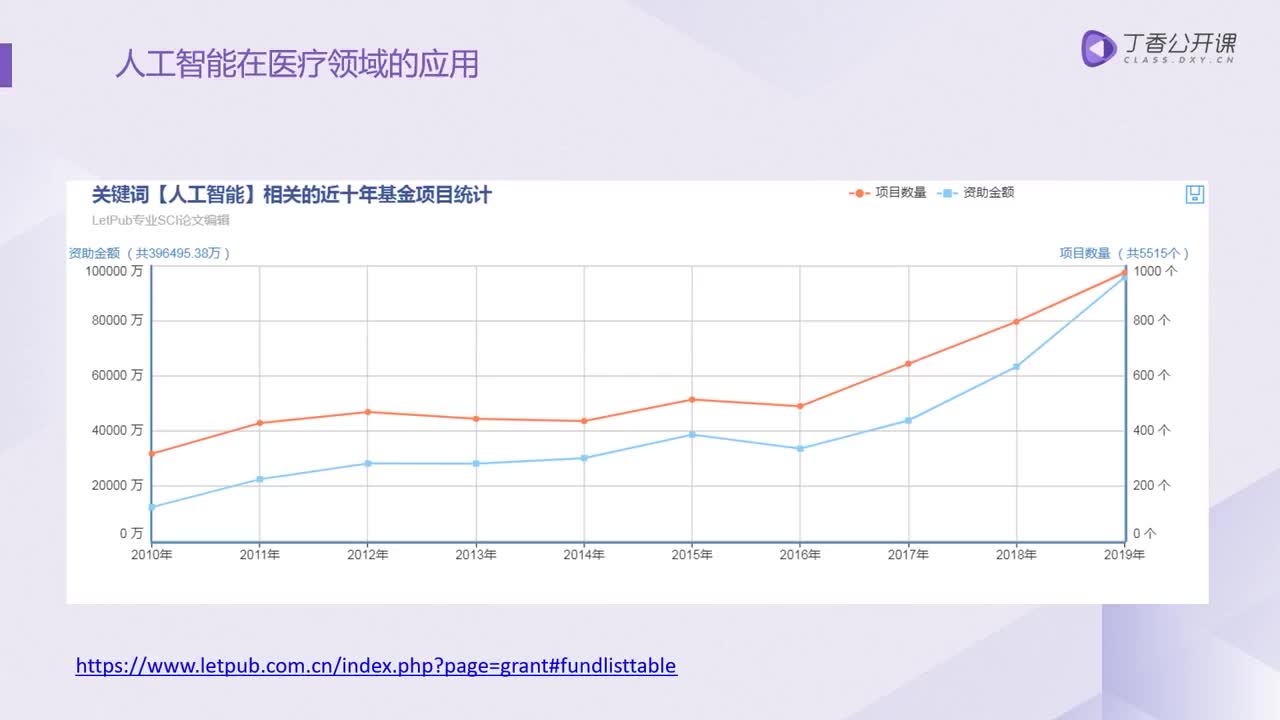
Task: Click the 项目数量 total axis label
Action: coord(1124,254)
